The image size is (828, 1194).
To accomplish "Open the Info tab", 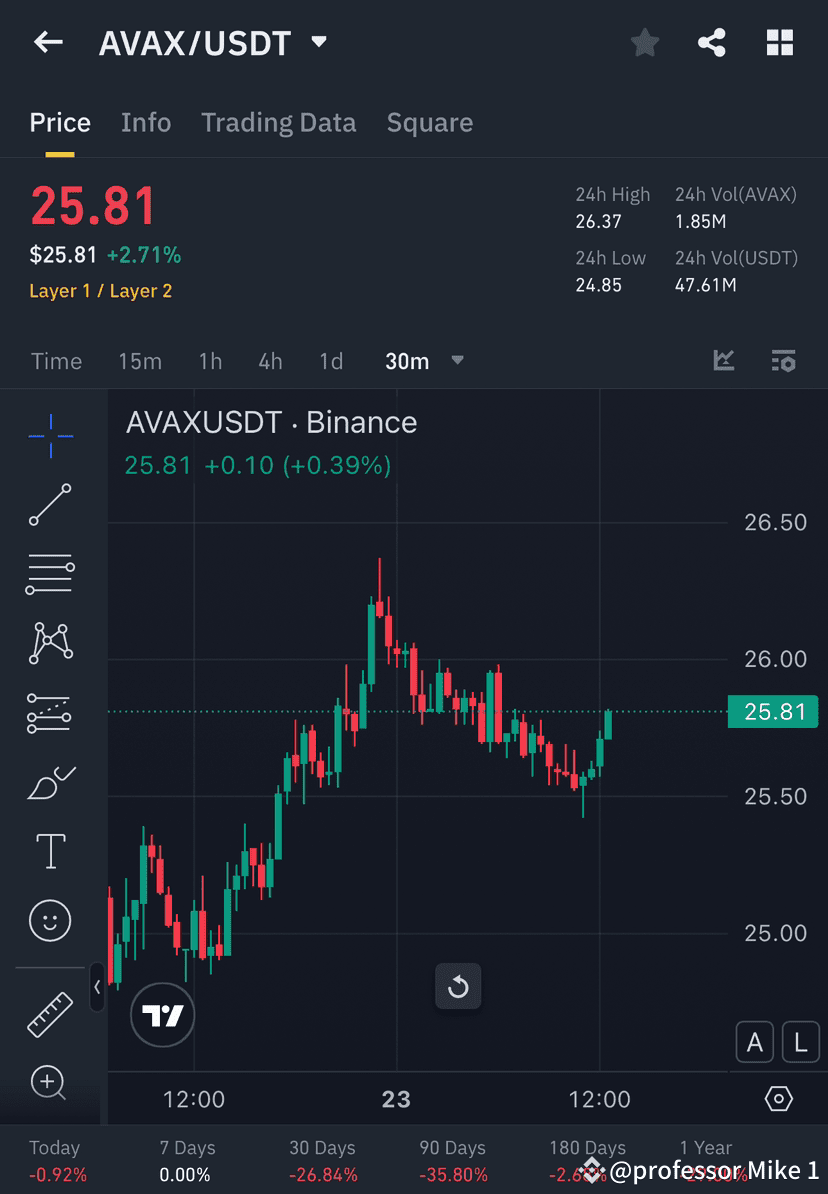I will [146, 122].
